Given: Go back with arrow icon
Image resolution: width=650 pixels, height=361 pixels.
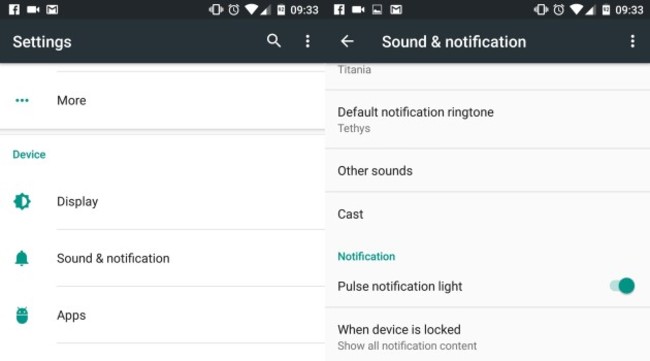Looking at the screenshot, I should (x=347, y=41).
